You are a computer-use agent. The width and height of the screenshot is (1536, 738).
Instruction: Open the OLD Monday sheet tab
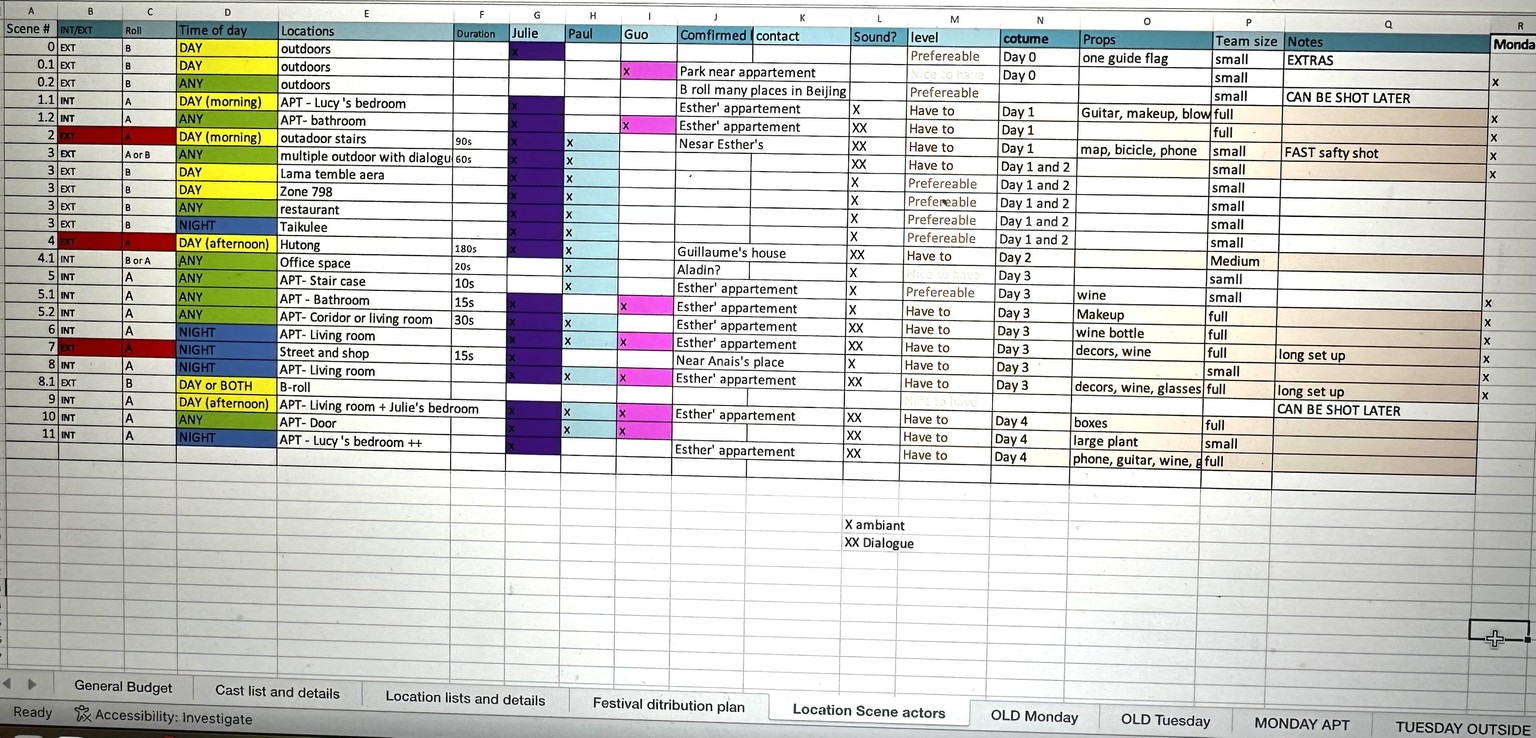(x=1034, y=716)
